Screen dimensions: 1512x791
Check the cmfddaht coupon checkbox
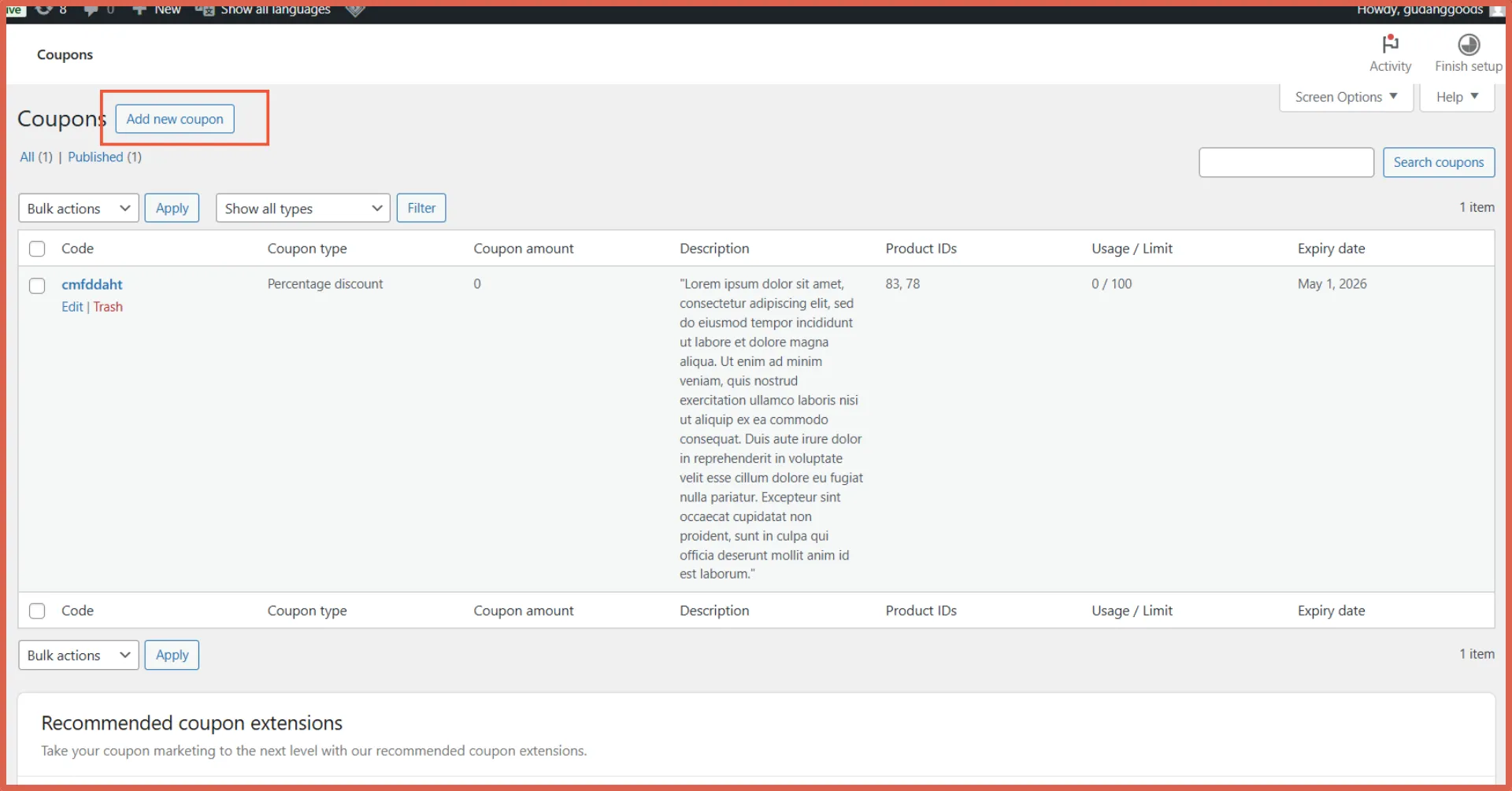click(37, 286)
